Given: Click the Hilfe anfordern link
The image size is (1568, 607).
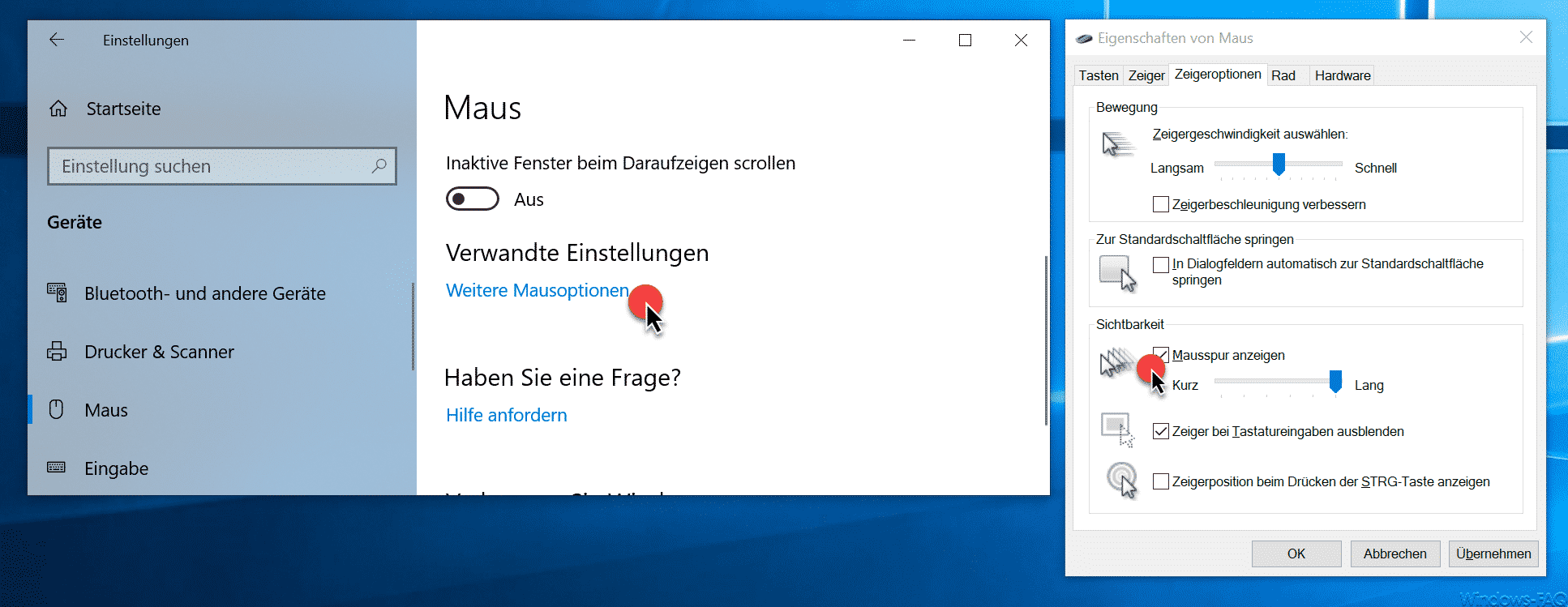Looking at the screenshot, I should coord(507,415).
